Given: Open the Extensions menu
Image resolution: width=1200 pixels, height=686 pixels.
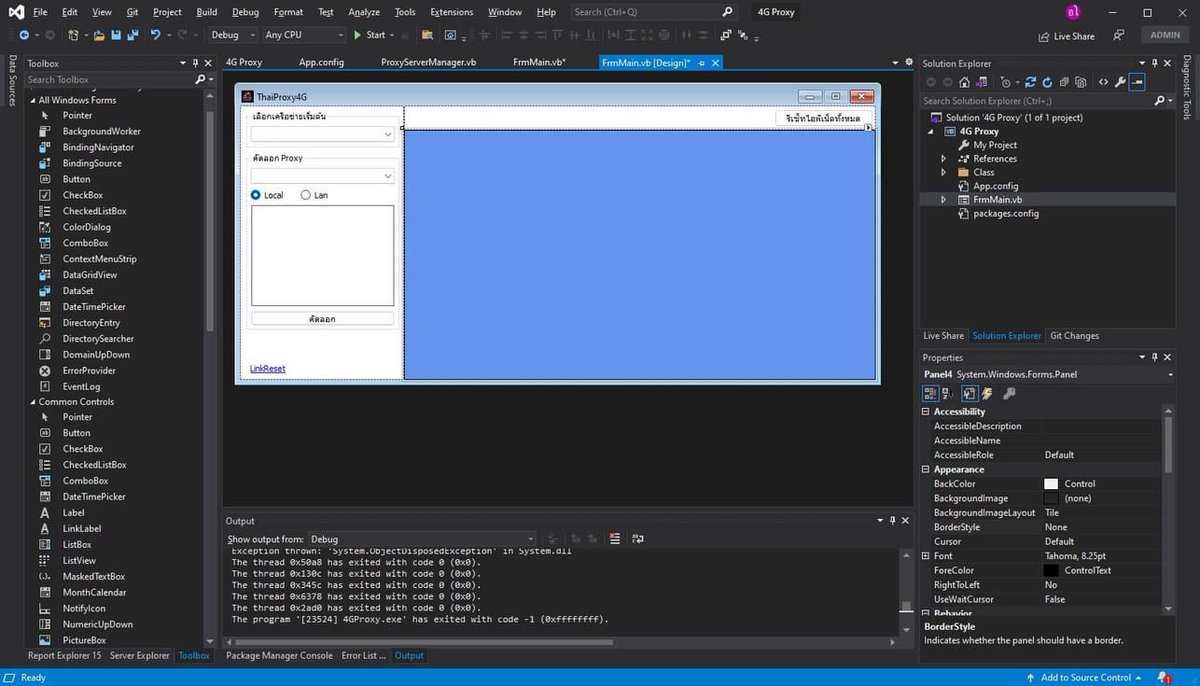Looking at the screenshot, I should (451, 12).
